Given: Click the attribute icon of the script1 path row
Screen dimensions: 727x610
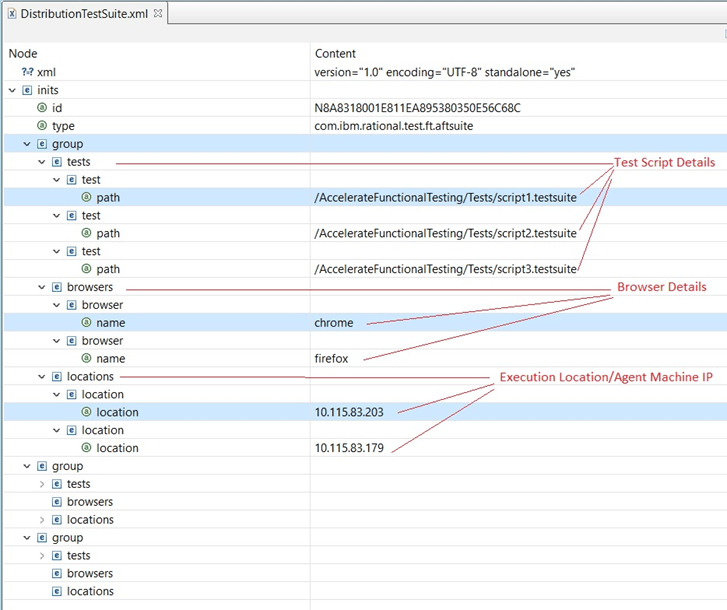Looking at the screenshot, I should pos(86,197).
